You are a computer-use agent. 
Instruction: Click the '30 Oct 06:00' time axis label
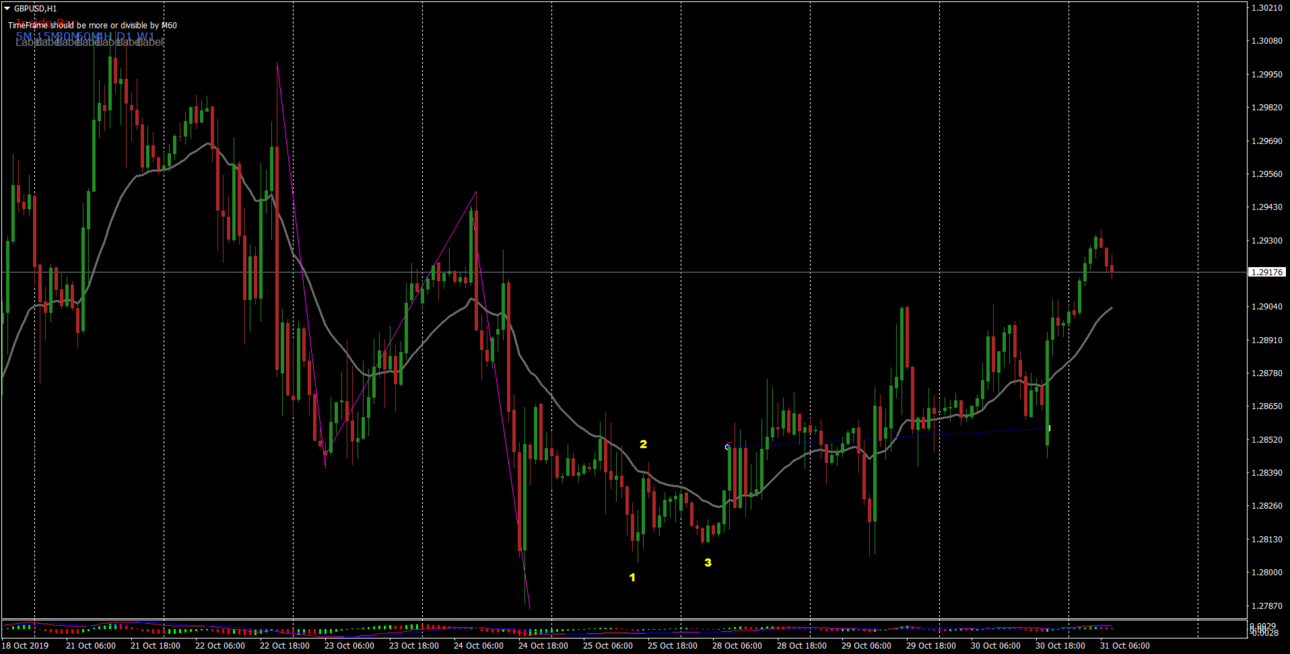[x=996, y=646]
